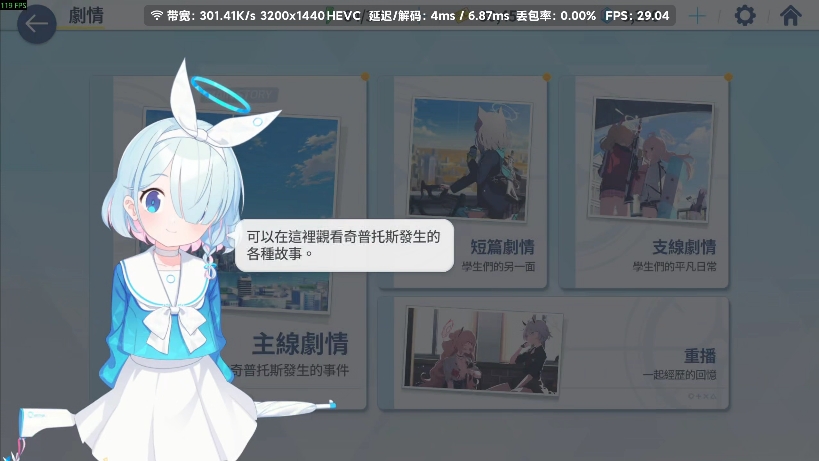Open 支線劇情 side story card
Screen dimensions: 819x461
tap(644, 182)
